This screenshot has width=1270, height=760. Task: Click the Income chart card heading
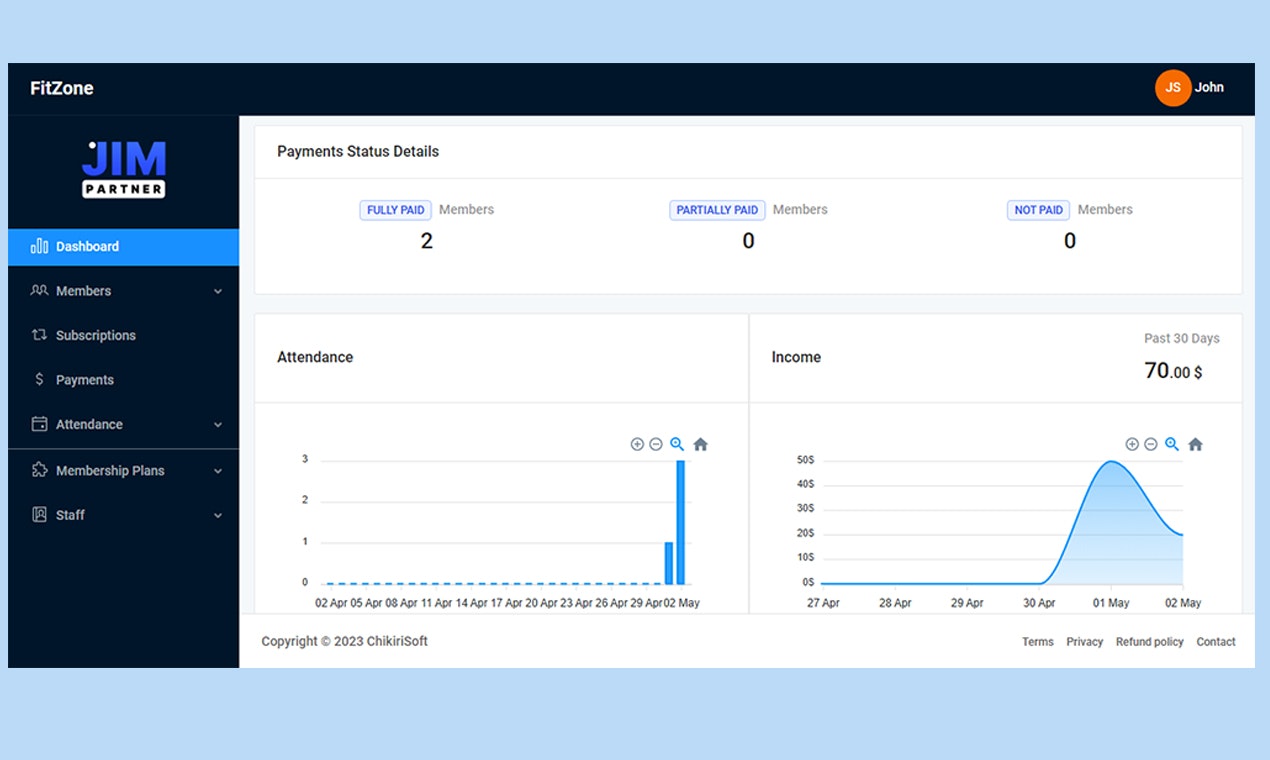(796, 357)
